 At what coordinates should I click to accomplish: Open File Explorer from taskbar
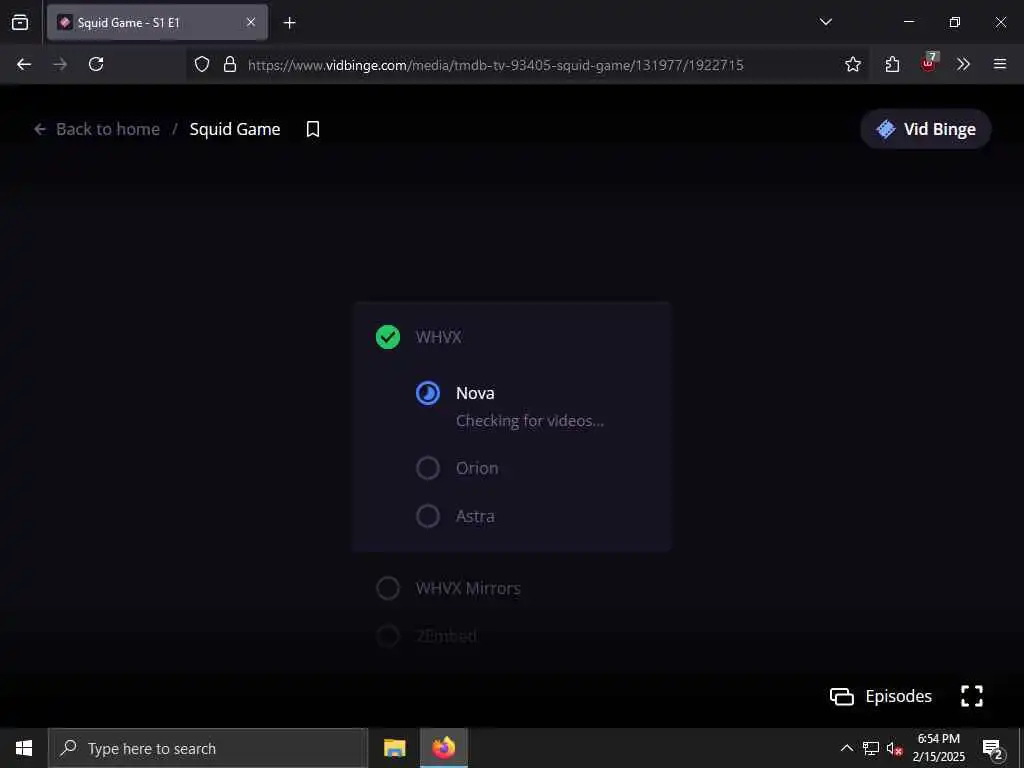(394, 748)
